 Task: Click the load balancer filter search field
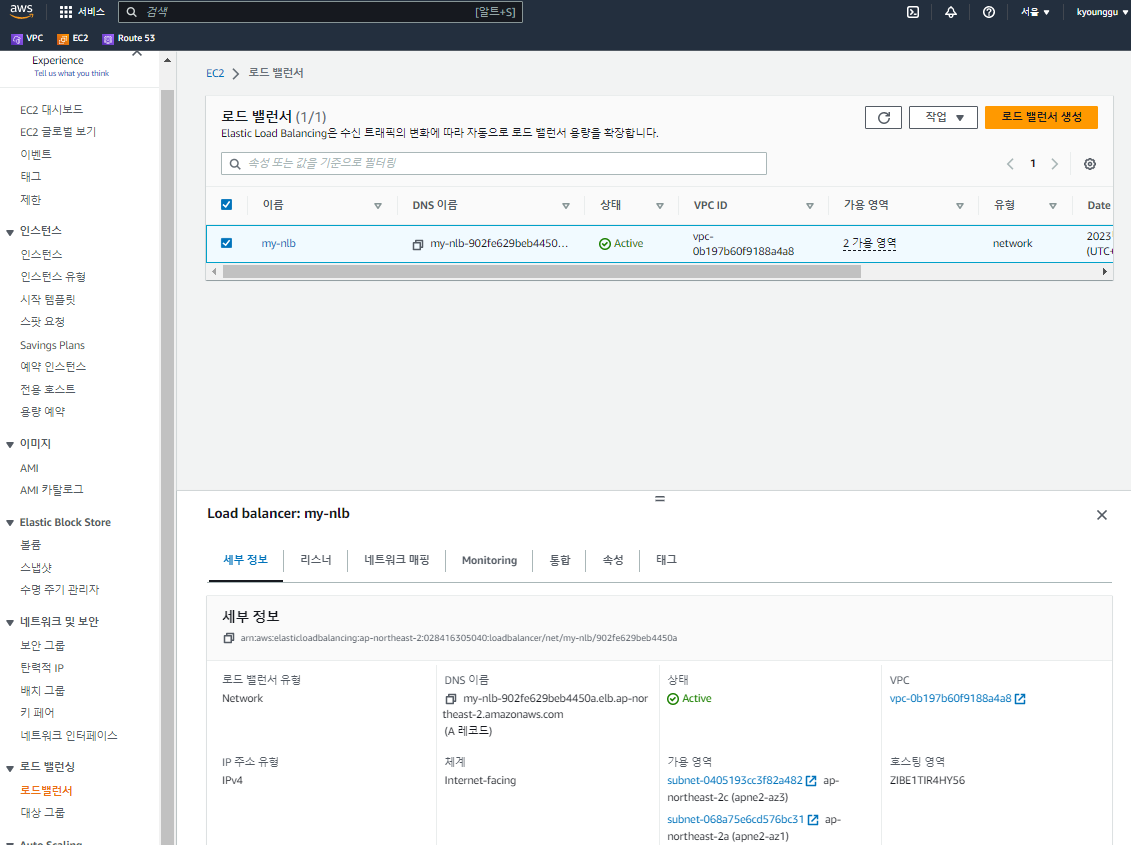coord(493,163)
